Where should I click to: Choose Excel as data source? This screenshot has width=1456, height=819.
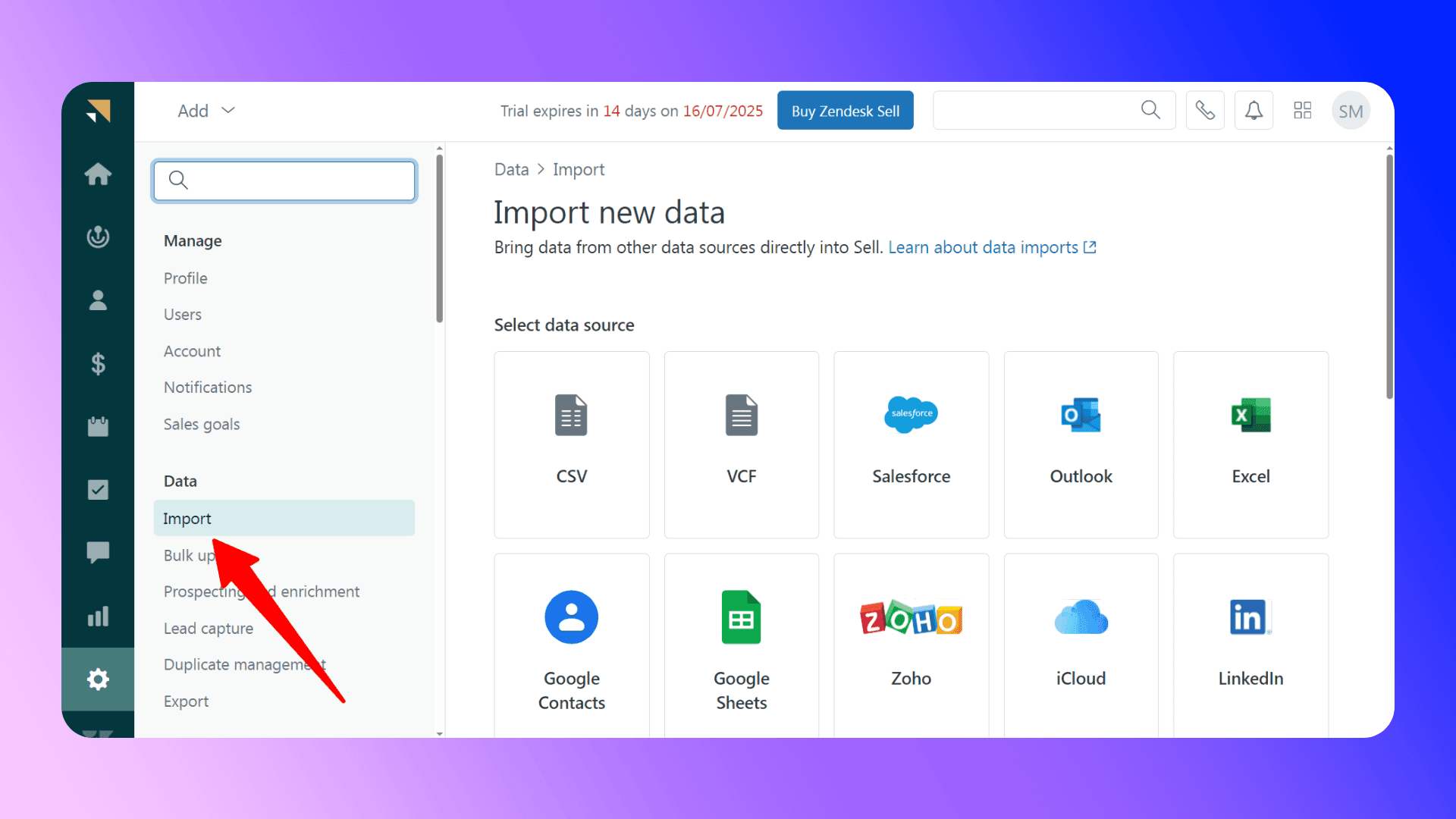coord(1251,444)
